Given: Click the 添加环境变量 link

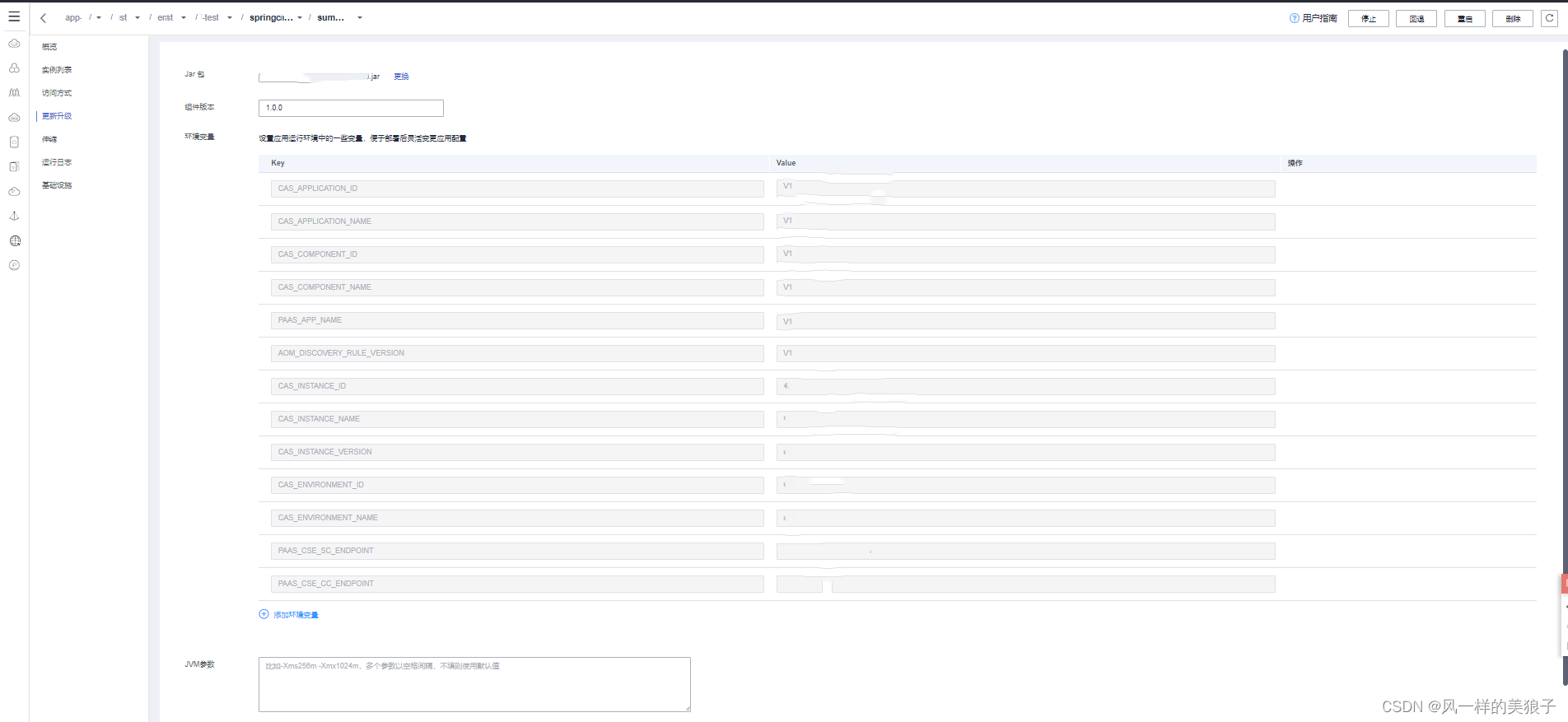Looking at the screenshot, I should (296, 615).
